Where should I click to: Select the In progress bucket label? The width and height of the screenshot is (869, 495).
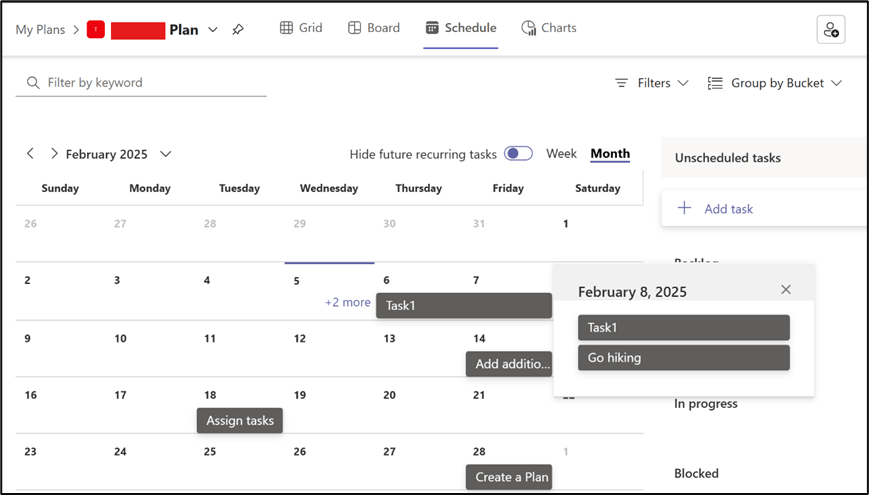click(x=706, y=404)
